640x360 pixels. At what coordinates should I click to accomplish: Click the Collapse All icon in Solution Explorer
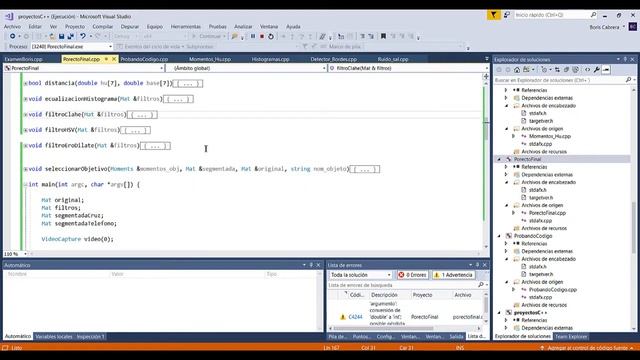[566, 70]
